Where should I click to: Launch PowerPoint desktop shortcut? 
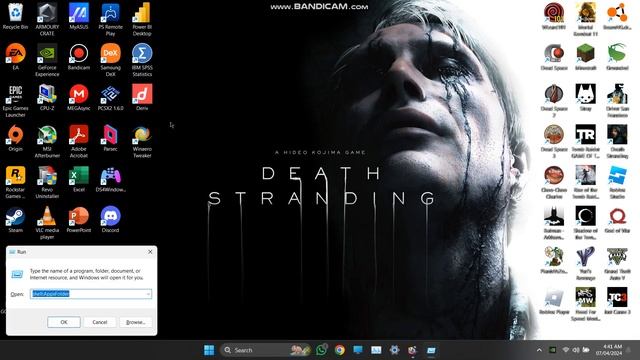pos(79,220)
